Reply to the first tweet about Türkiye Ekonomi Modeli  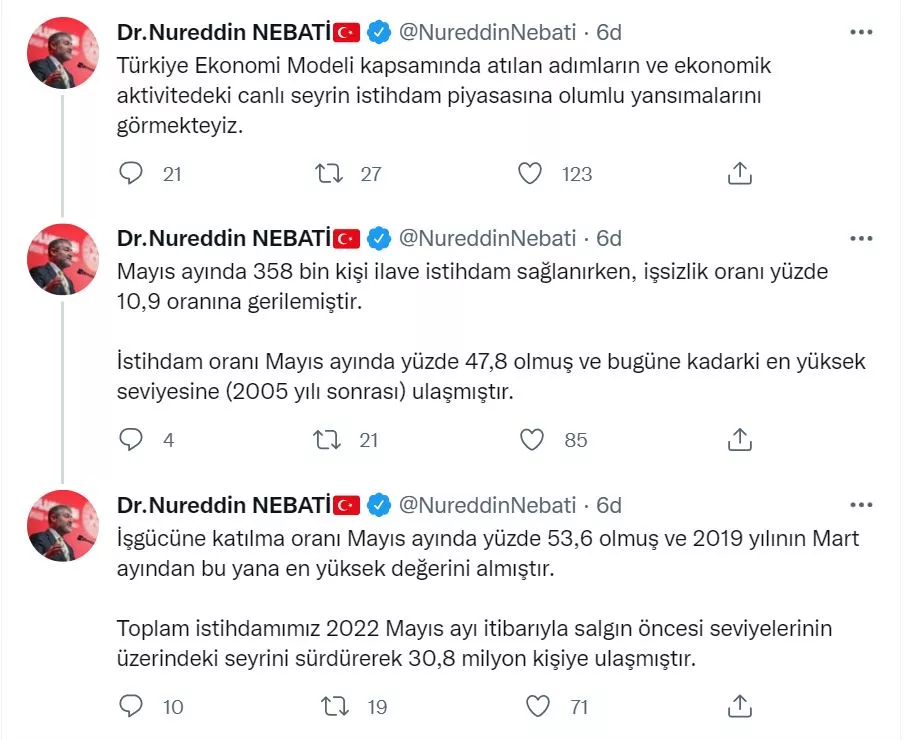tap(132, 174)
